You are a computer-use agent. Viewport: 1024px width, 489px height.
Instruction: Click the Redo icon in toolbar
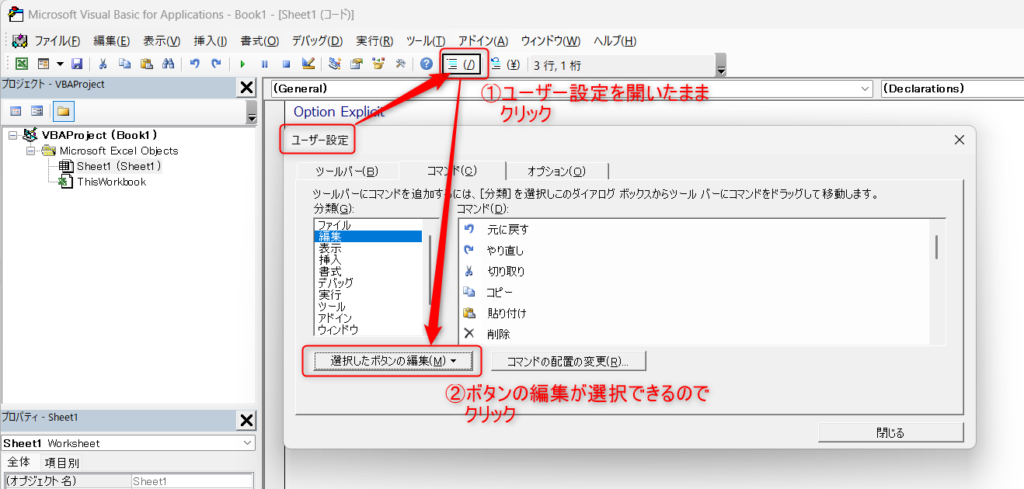pos(216,64)
